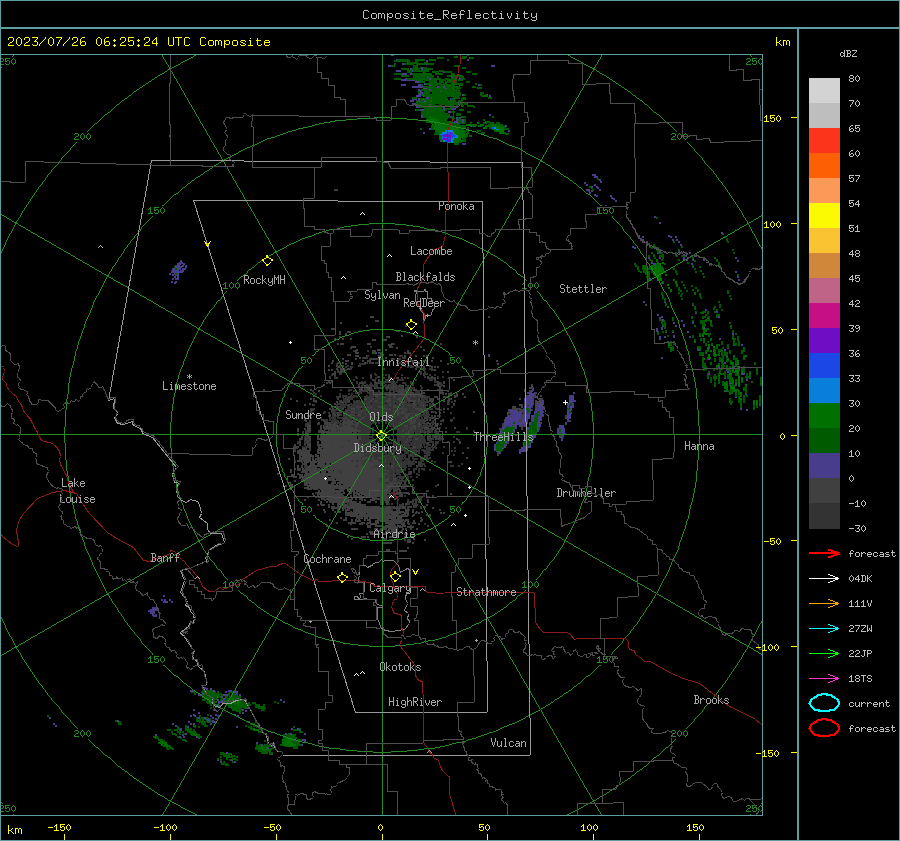Viewport: 900px width, 841px height.
Task: Click the yellow diamond marker above Calgary
Action: pos(395,576)
